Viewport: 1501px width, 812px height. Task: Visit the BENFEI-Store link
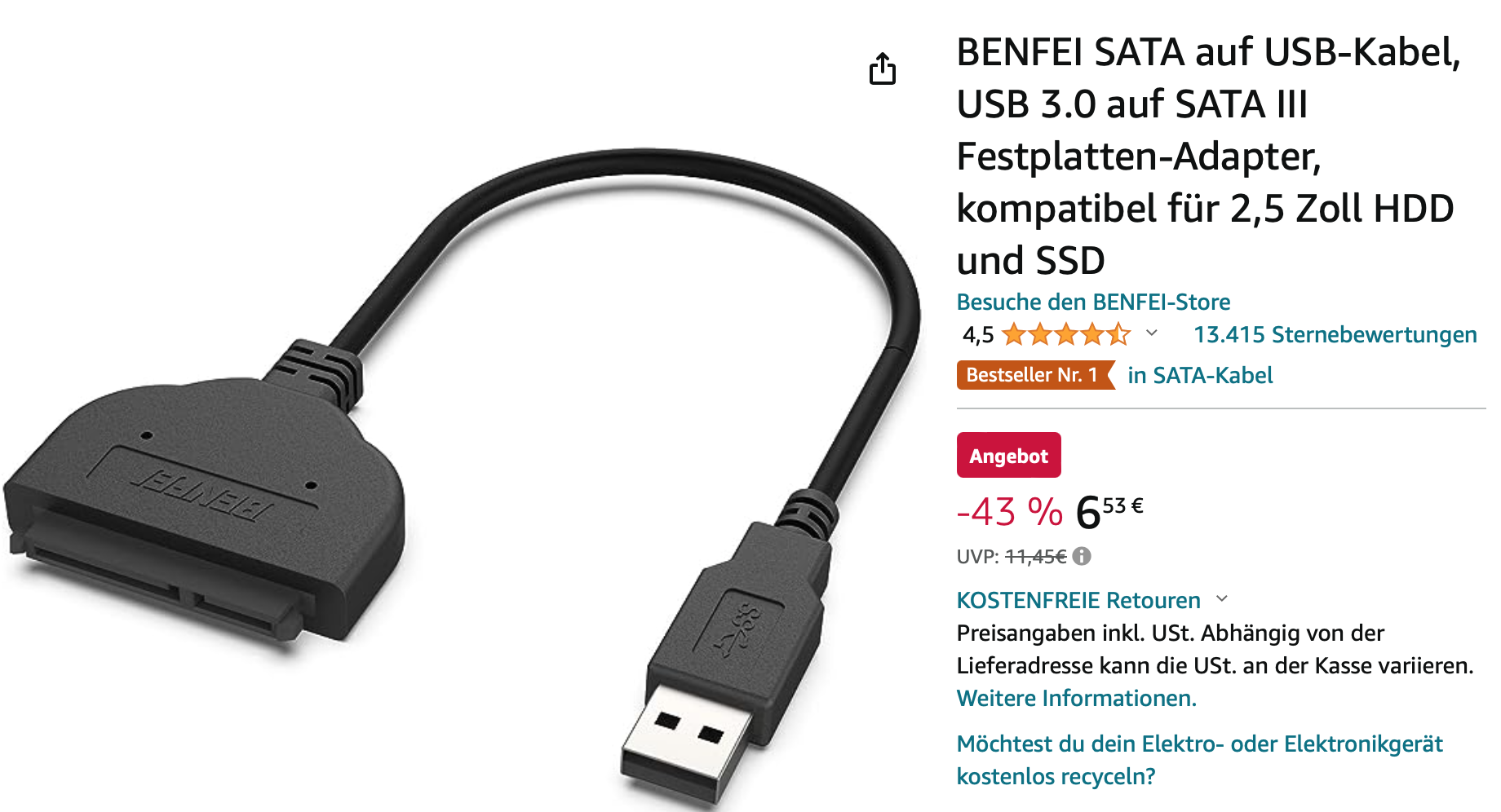1093,302
